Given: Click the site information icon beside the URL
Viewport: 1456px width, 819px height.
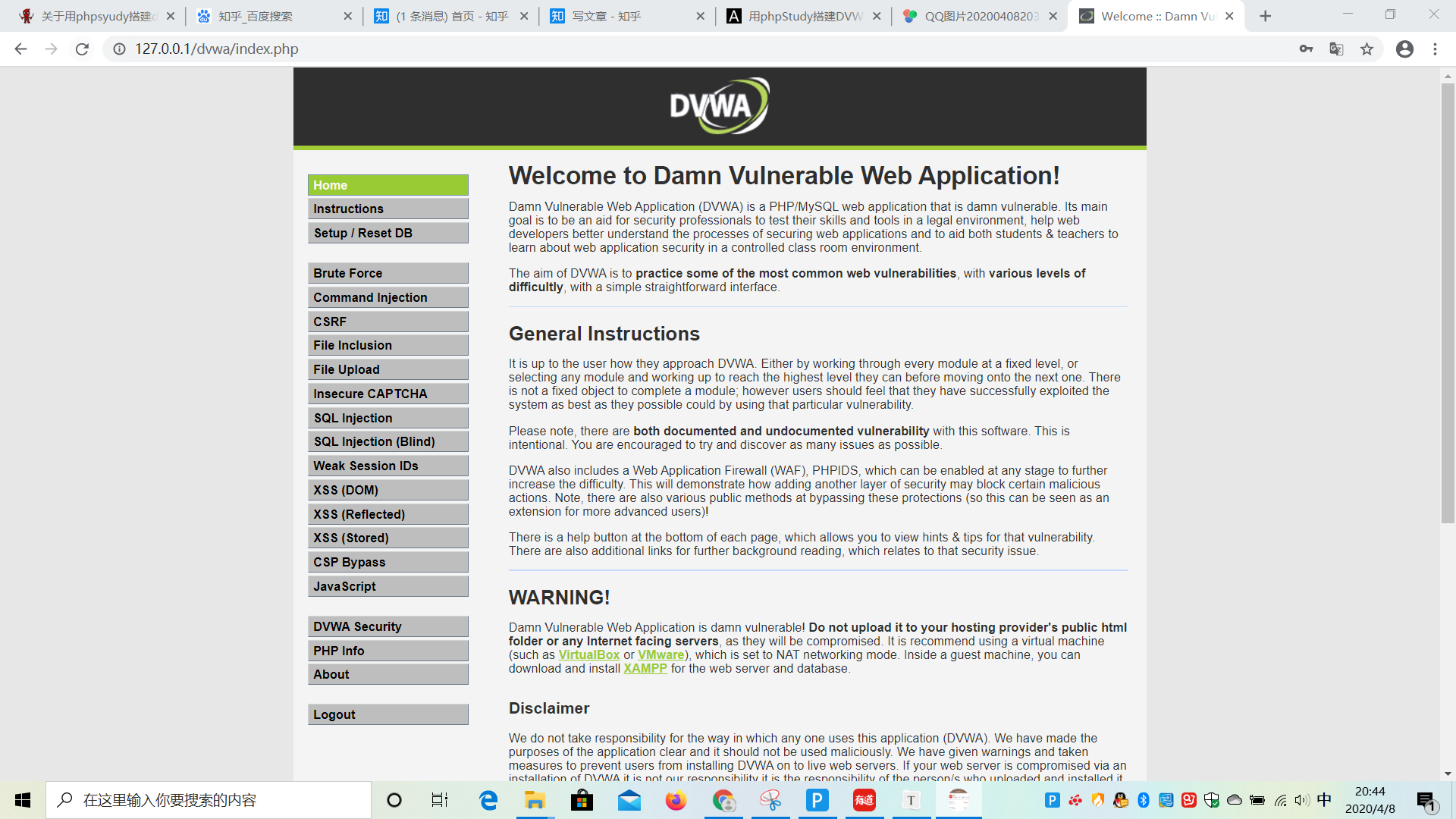Looking at the screenshot, I should [x=119, y=49].
